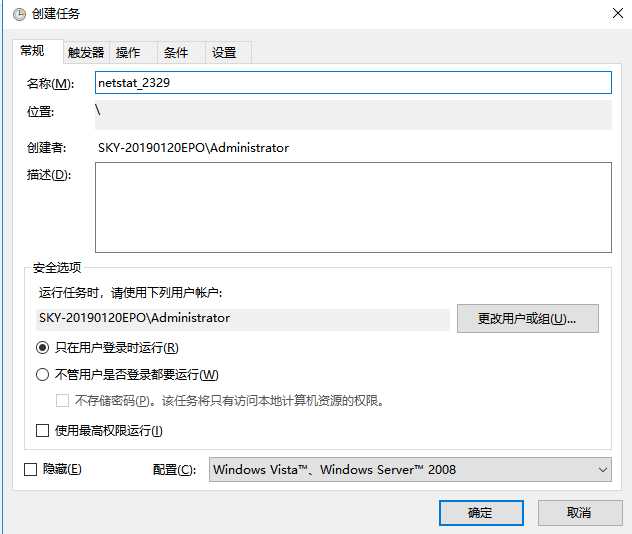Click the 取消 button
632x534 pixels.
click(580, 513)
